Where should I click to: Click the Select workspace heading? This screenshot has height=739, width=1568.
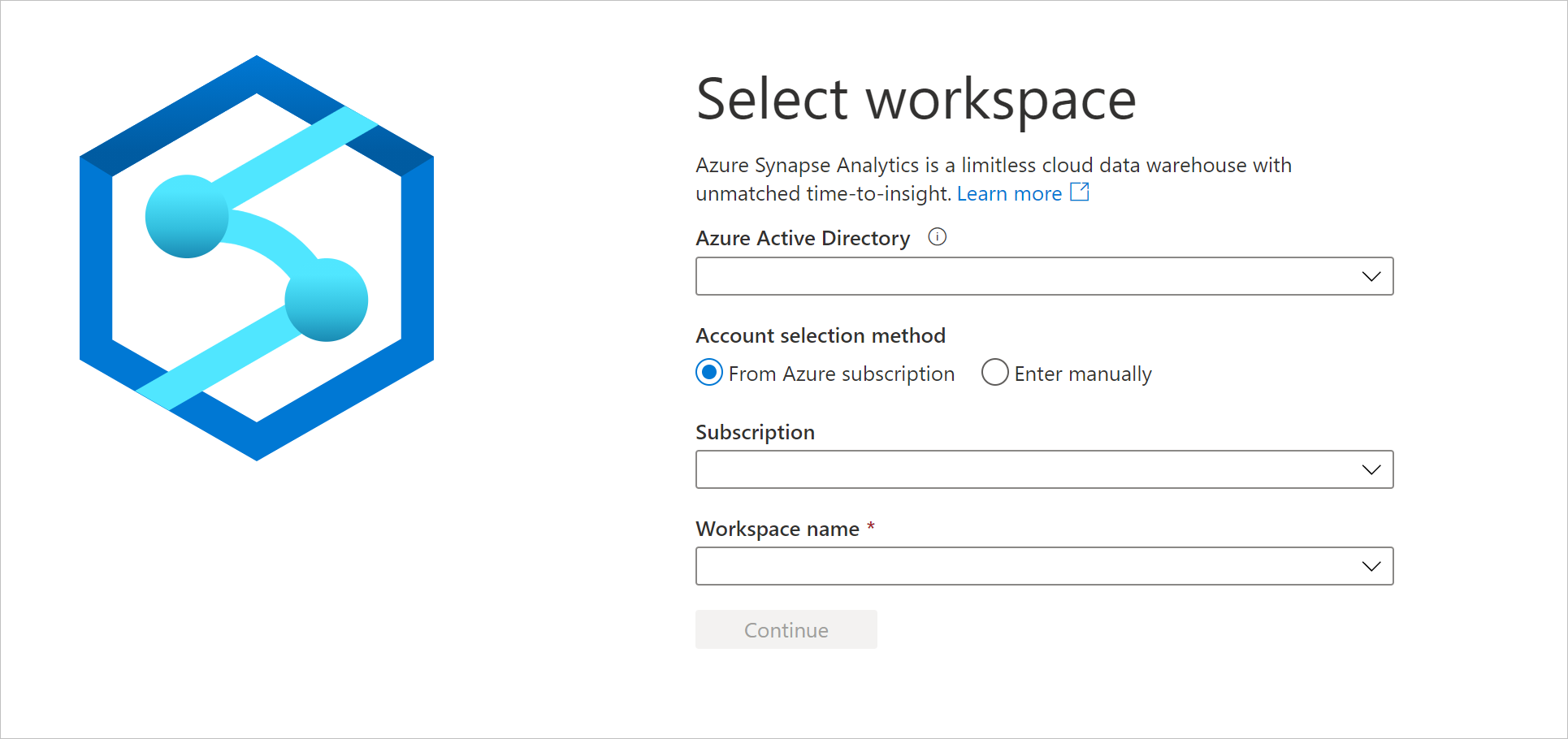(x=916, y=97)
